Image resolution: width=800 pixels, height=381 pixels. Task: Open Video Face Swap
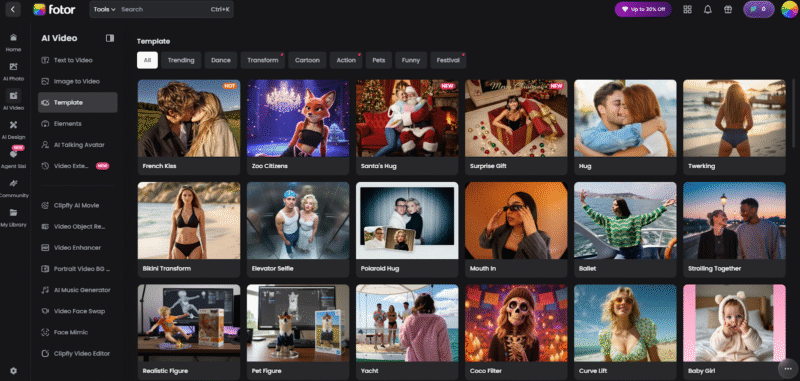click(x=78, y=311)
